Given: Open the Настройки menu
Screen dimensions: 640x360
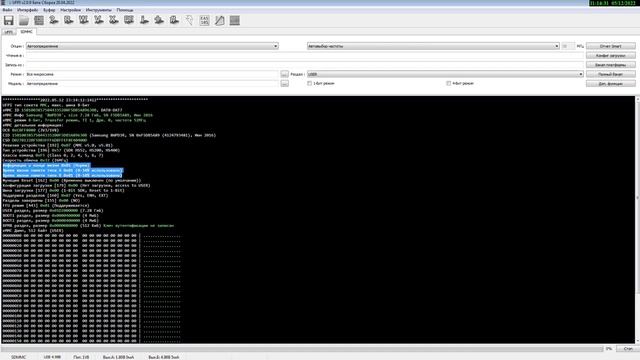Looking at the screenshot, I should [71, 10].
